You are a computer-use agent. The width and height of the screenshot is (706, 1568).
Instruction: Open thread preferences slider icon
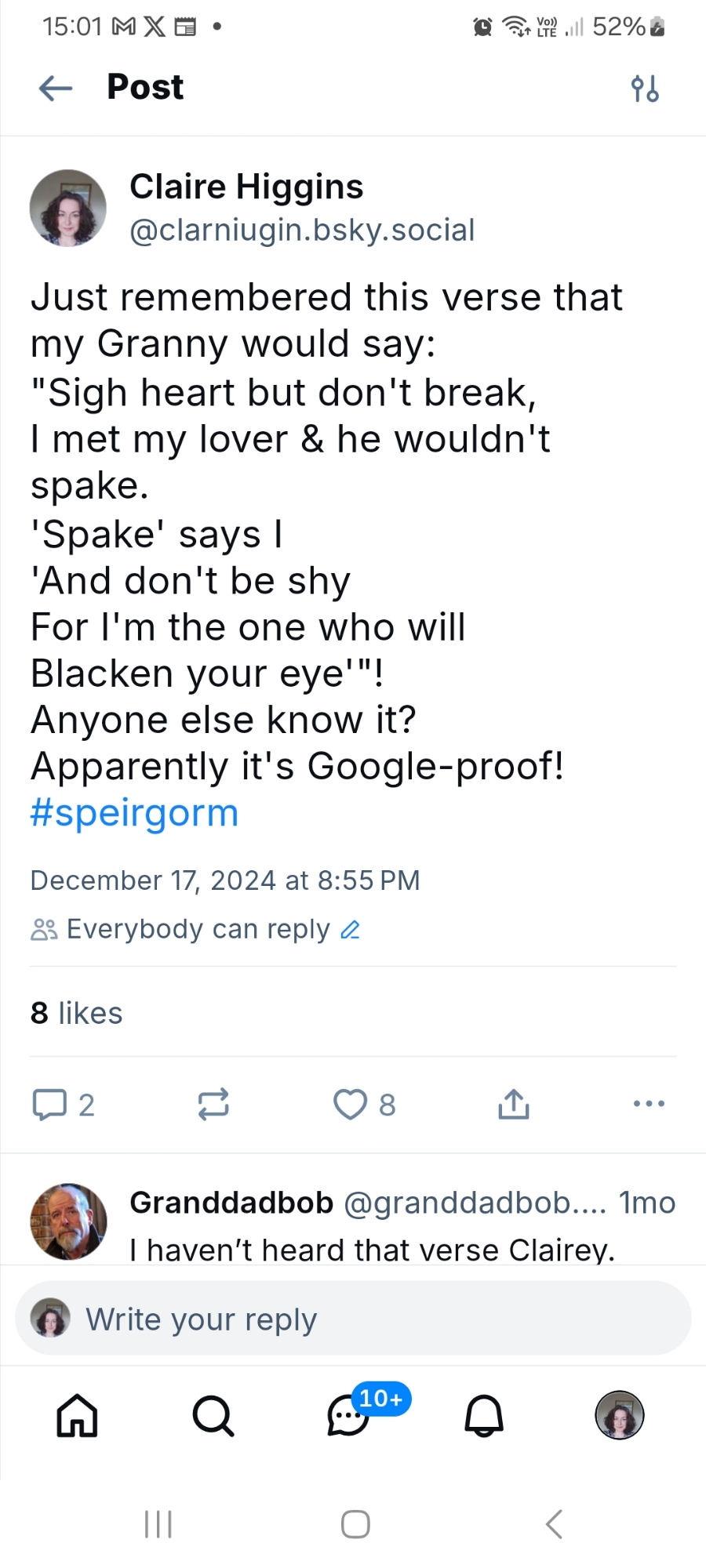645,89
